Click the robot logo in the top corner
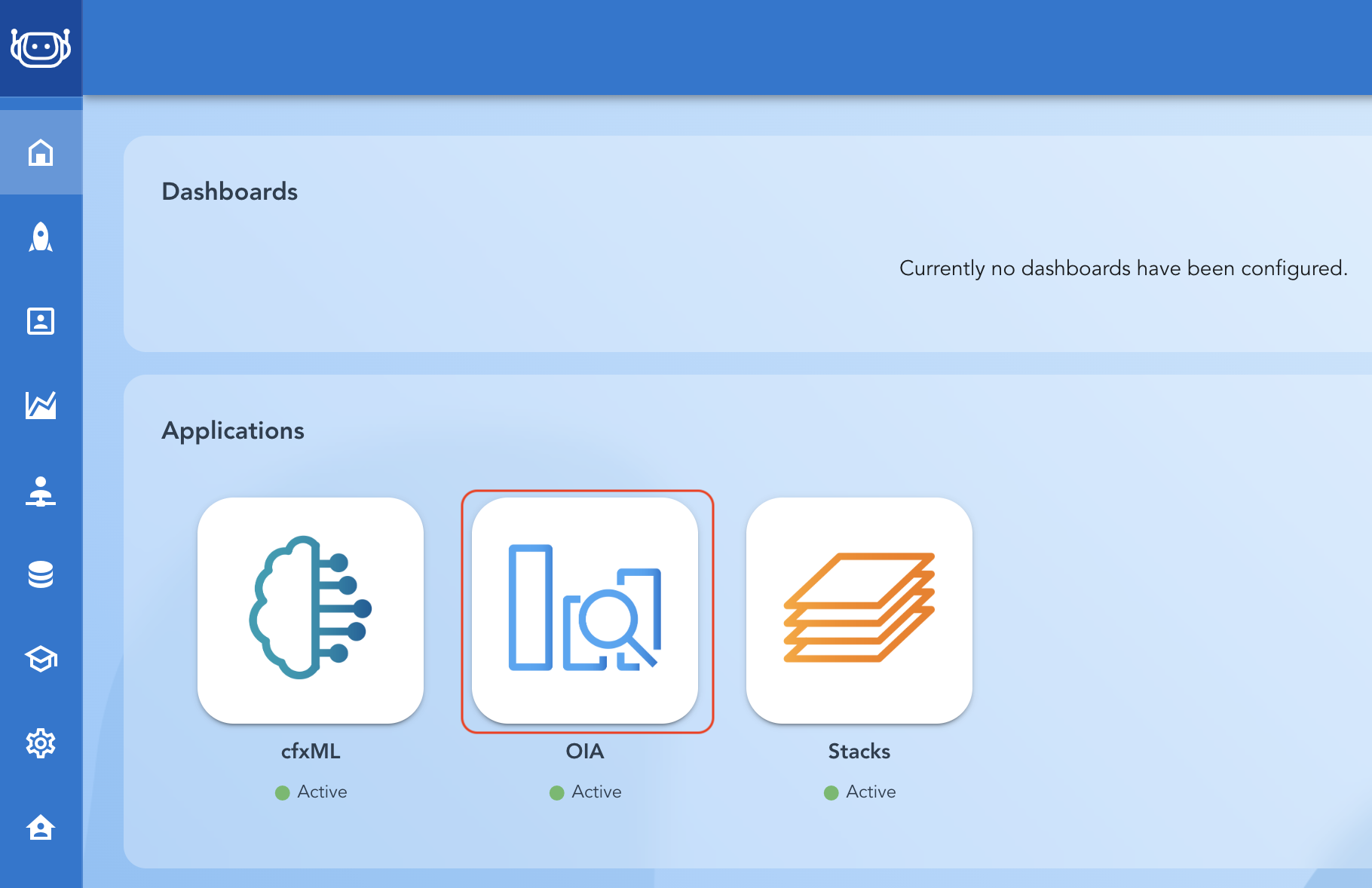Viewport: 1372px width, 888px height. [41, 48]
